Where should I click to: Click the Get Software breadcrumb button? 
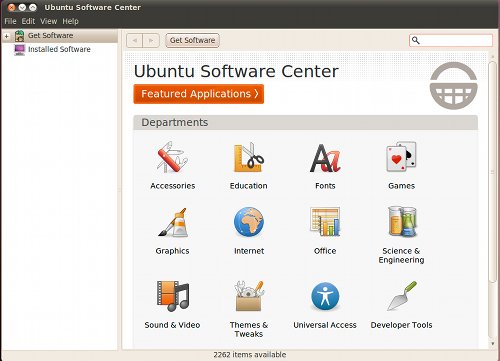(192, 40)
